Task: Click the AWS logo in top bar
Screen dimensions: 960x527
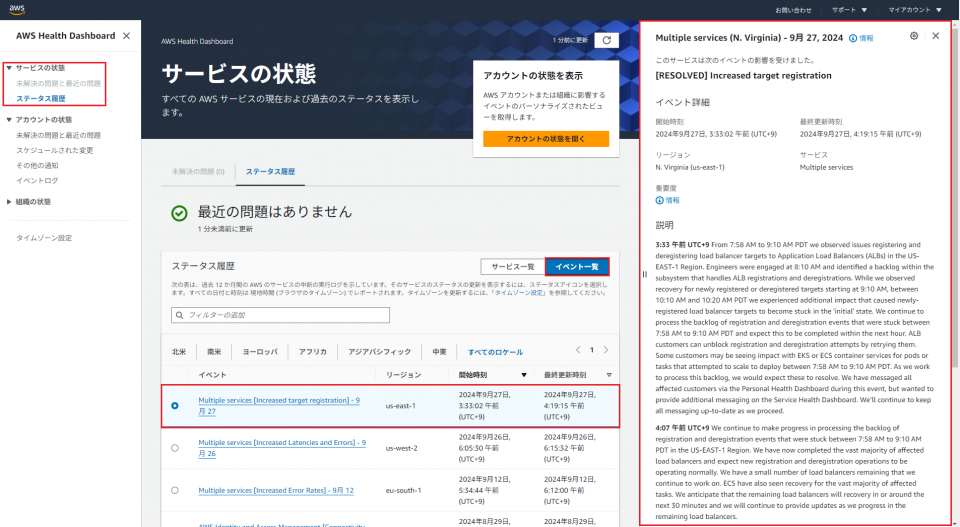Action: (x=17, y=9)
